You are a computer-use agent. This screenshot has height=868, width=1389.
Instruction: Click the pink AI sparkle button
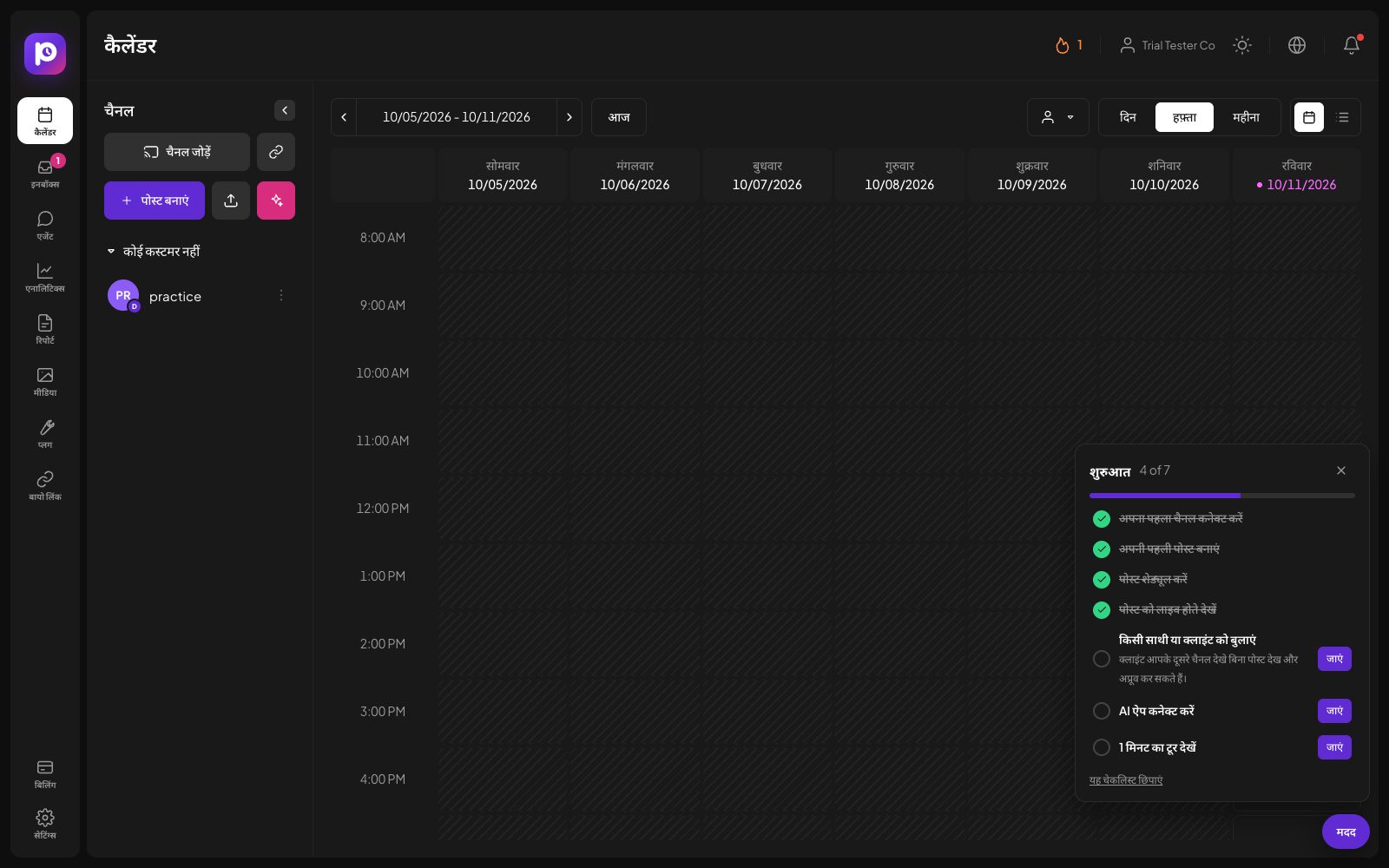(x=276, y=201)
